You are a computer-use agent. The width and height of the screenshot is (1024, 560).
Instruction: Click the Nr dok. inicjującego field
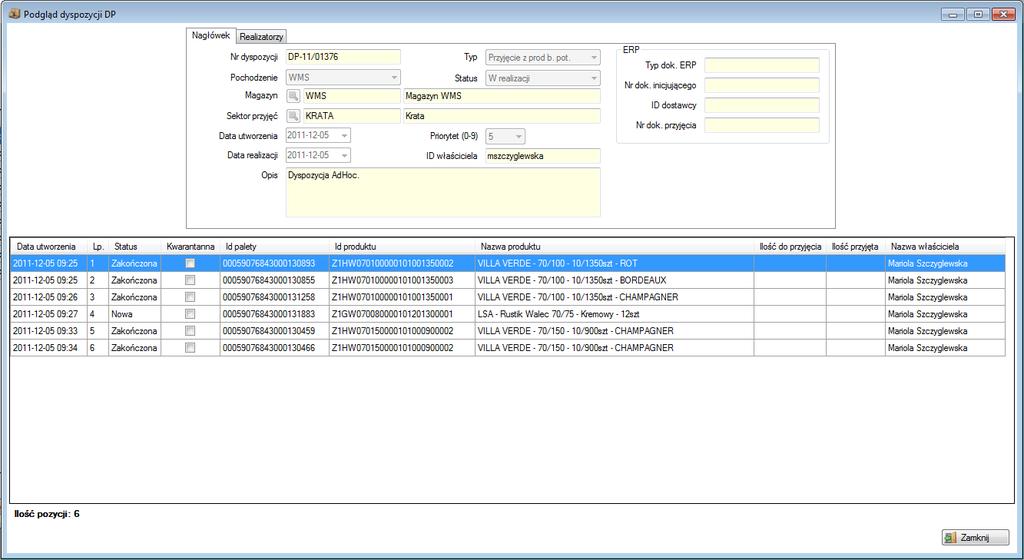(761, 86)
